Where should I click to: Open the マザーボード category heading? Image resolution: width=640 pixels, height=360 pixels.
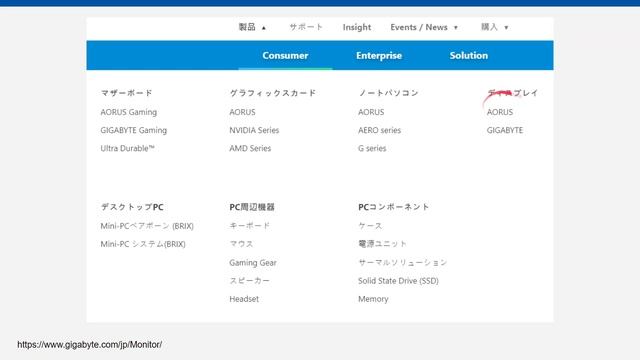pyautogui.click(x=127, y=93)
